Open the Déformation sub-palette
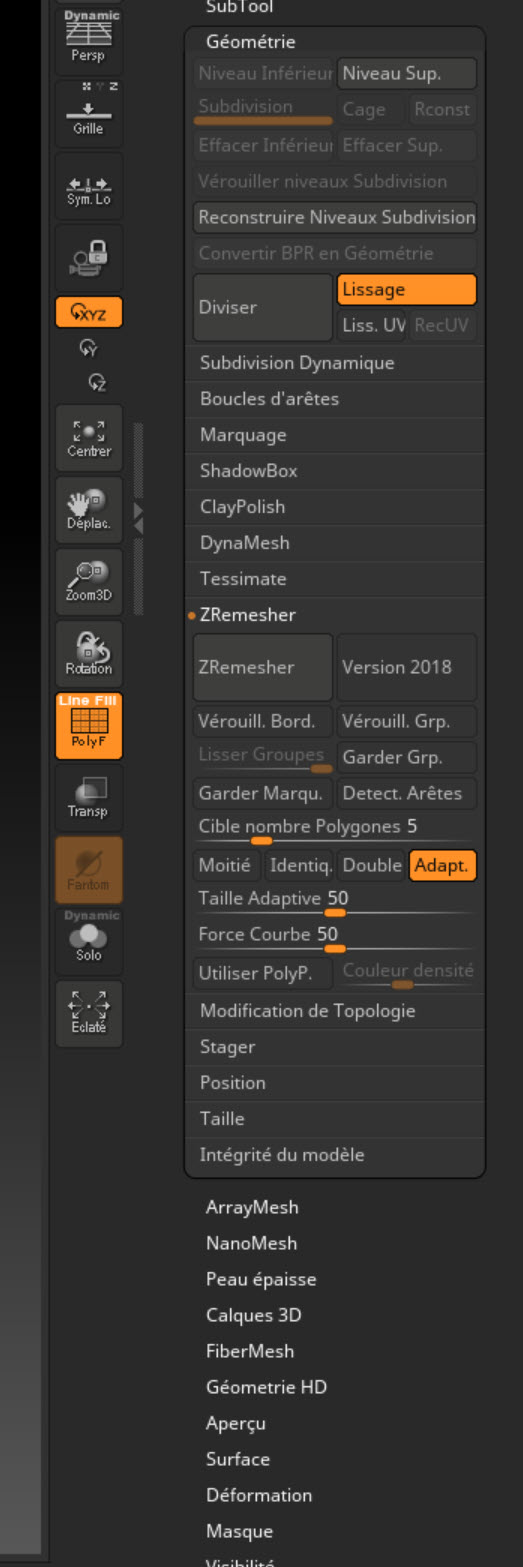 pos(259,1495)
